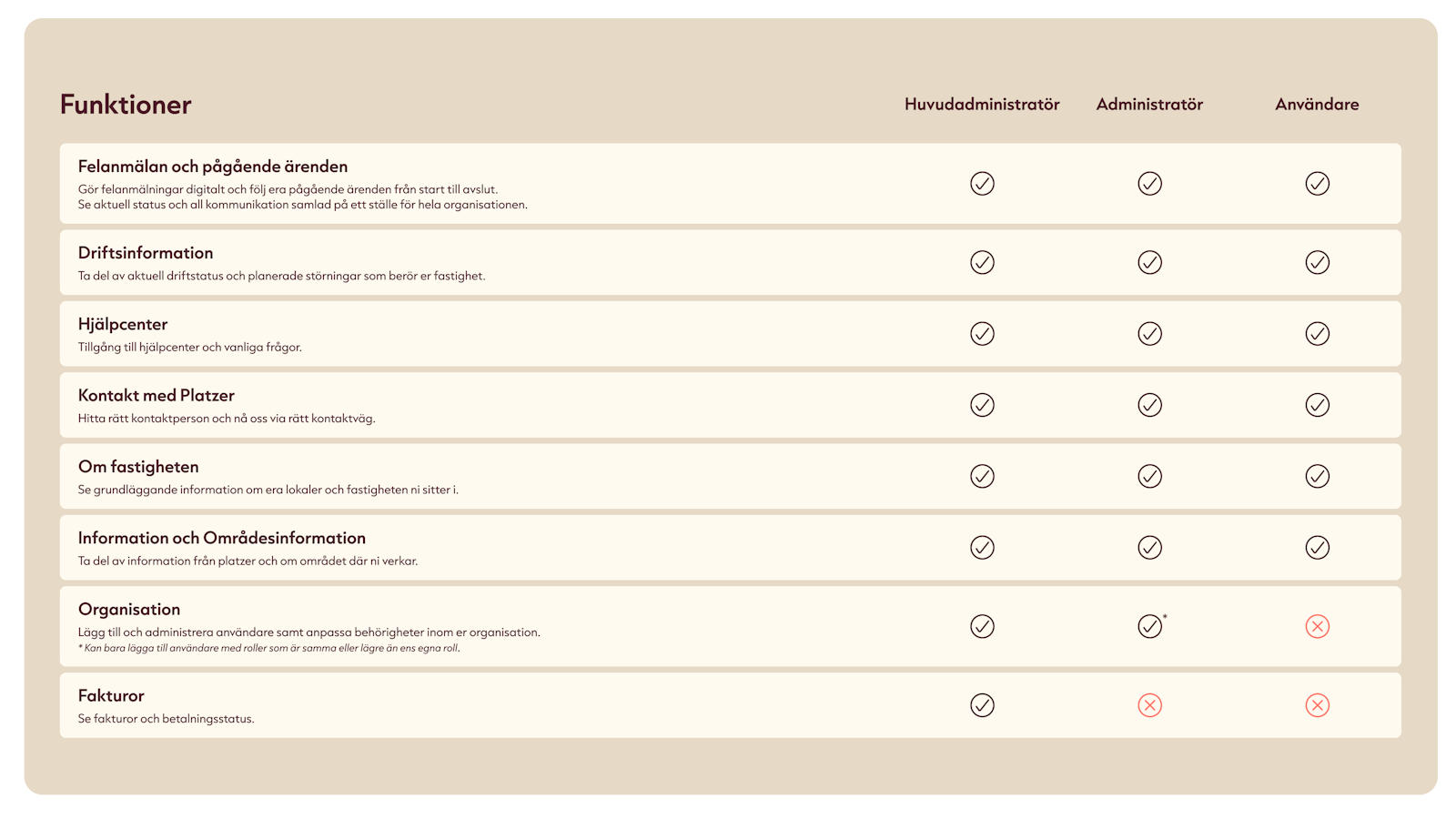Screen dimensions: 1456x819
Task: Click the Funktioner heading
Action: click(126, 105)
